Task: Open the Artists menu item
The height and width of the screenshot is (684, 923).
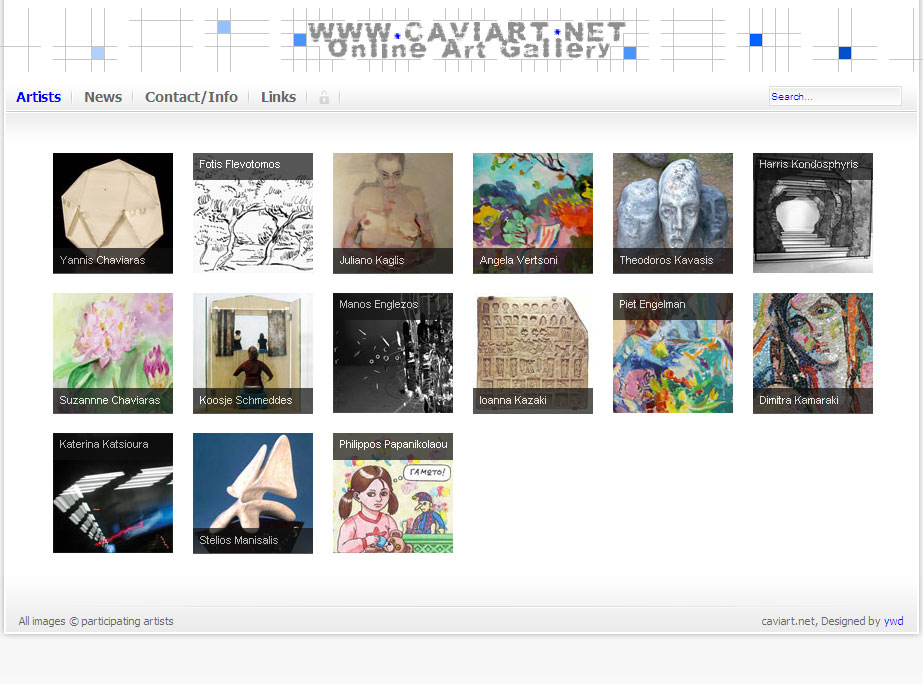Action: tap(38, 97)
